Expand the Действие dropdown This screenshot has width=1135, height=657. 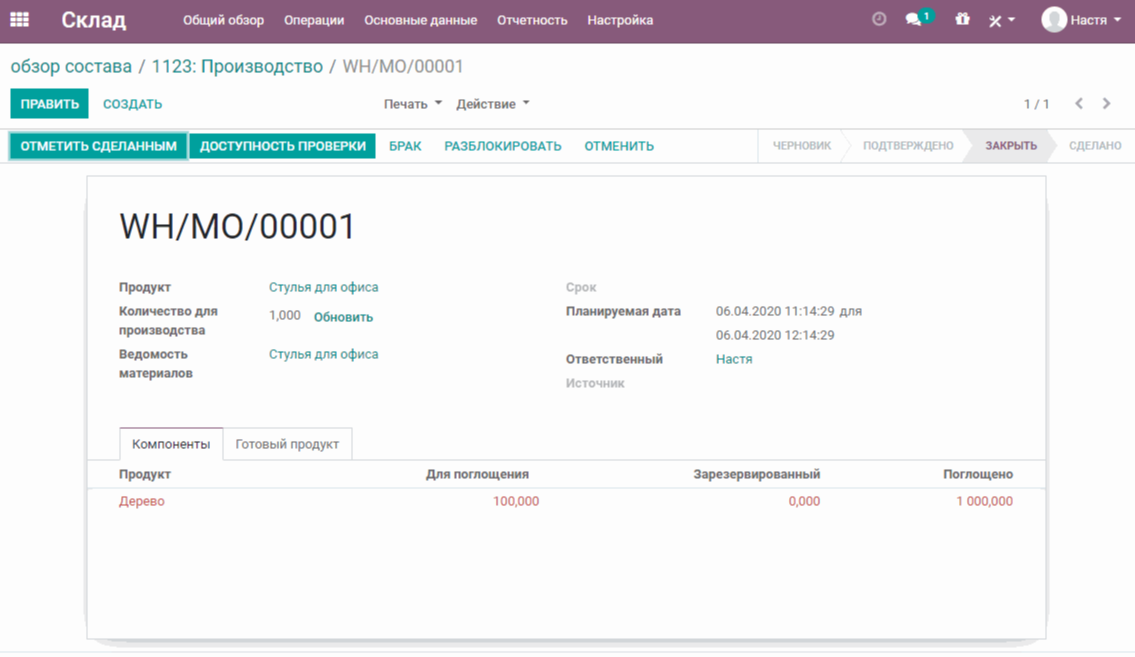[x=492, y=104]
